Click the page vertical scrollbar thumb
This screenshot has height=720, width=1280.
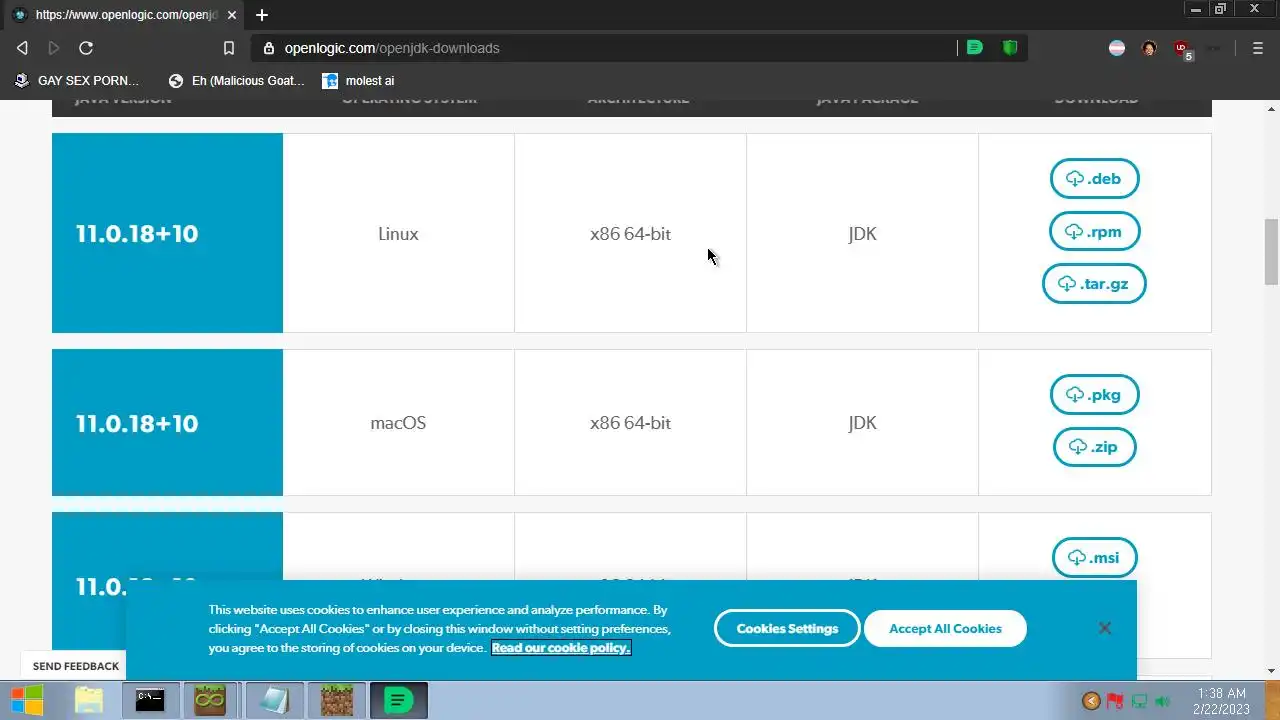pyautogui.click(x=1272, y=251)
